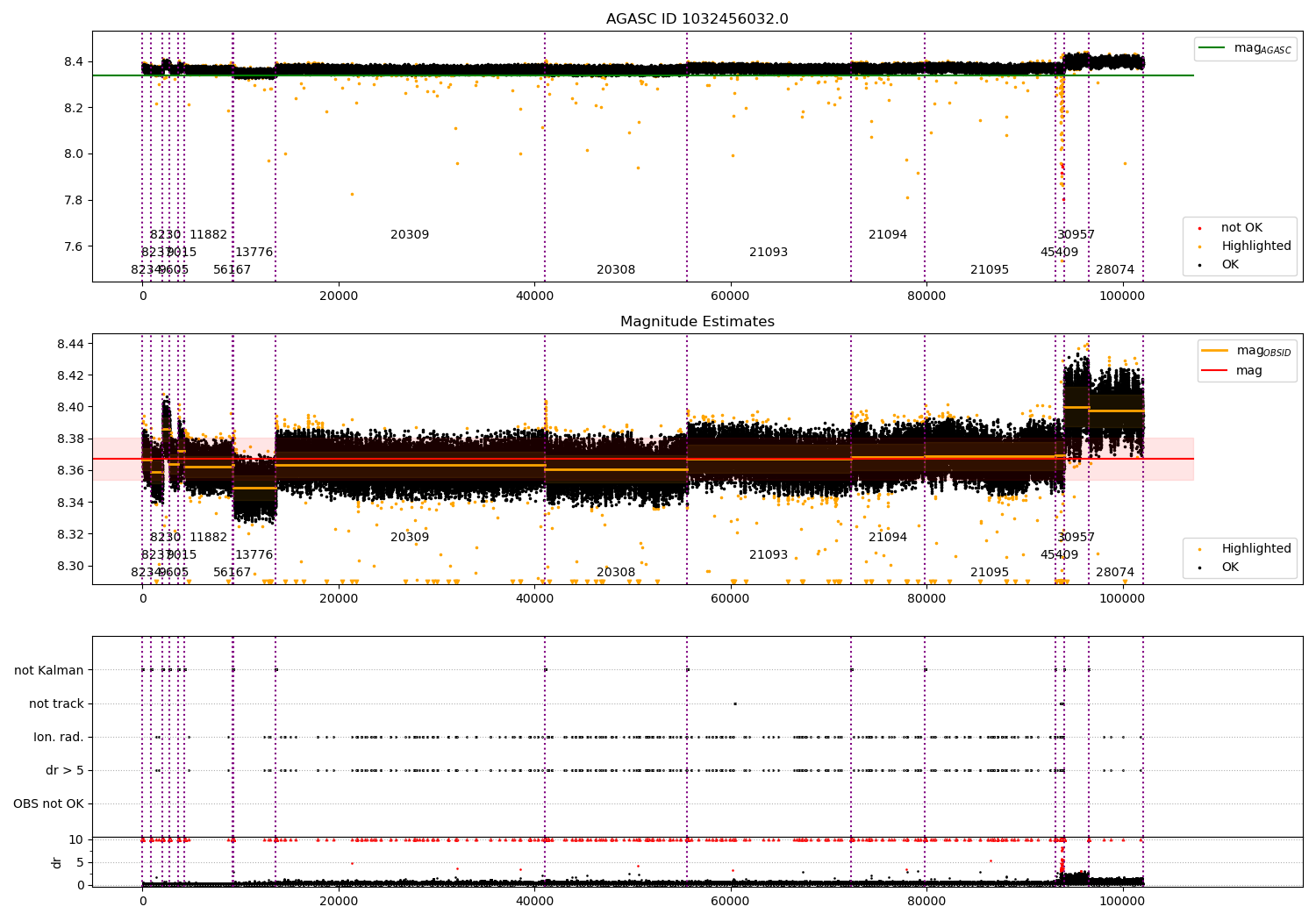Click the 10 tick on the dr axis
The image size is (1316, 921).
click(x=76, y=839)
